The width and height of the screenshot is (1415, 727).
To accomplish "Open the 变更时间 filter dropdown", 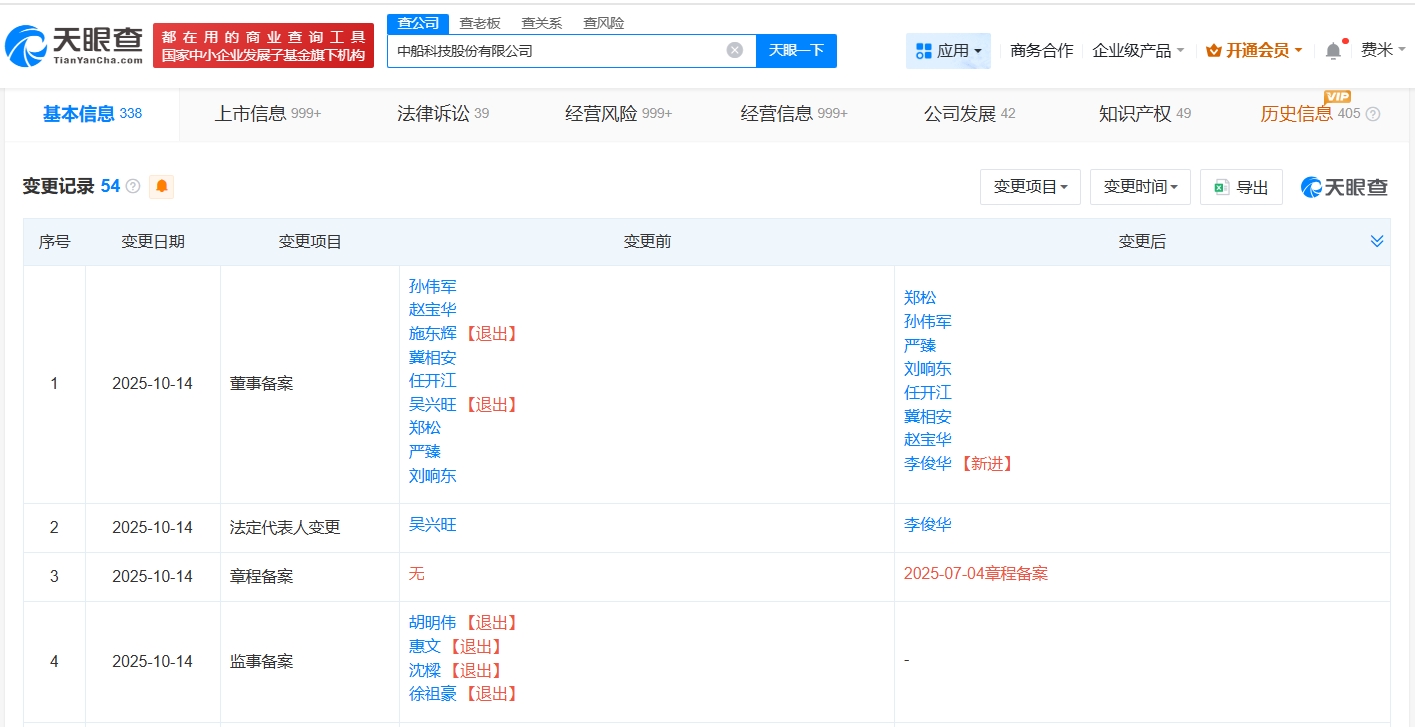I will [1140, 187].
